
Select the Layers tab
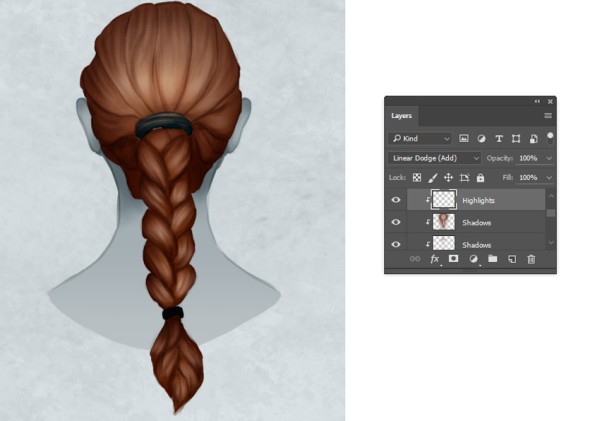pos(401,116)
